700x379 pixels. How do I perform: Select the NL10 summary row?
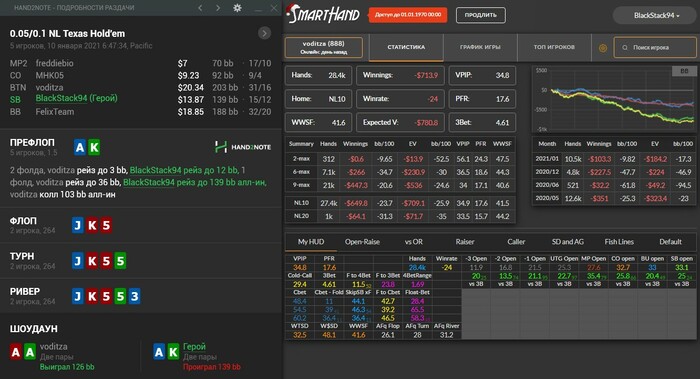pyautogui.click(x=400, y=203)
